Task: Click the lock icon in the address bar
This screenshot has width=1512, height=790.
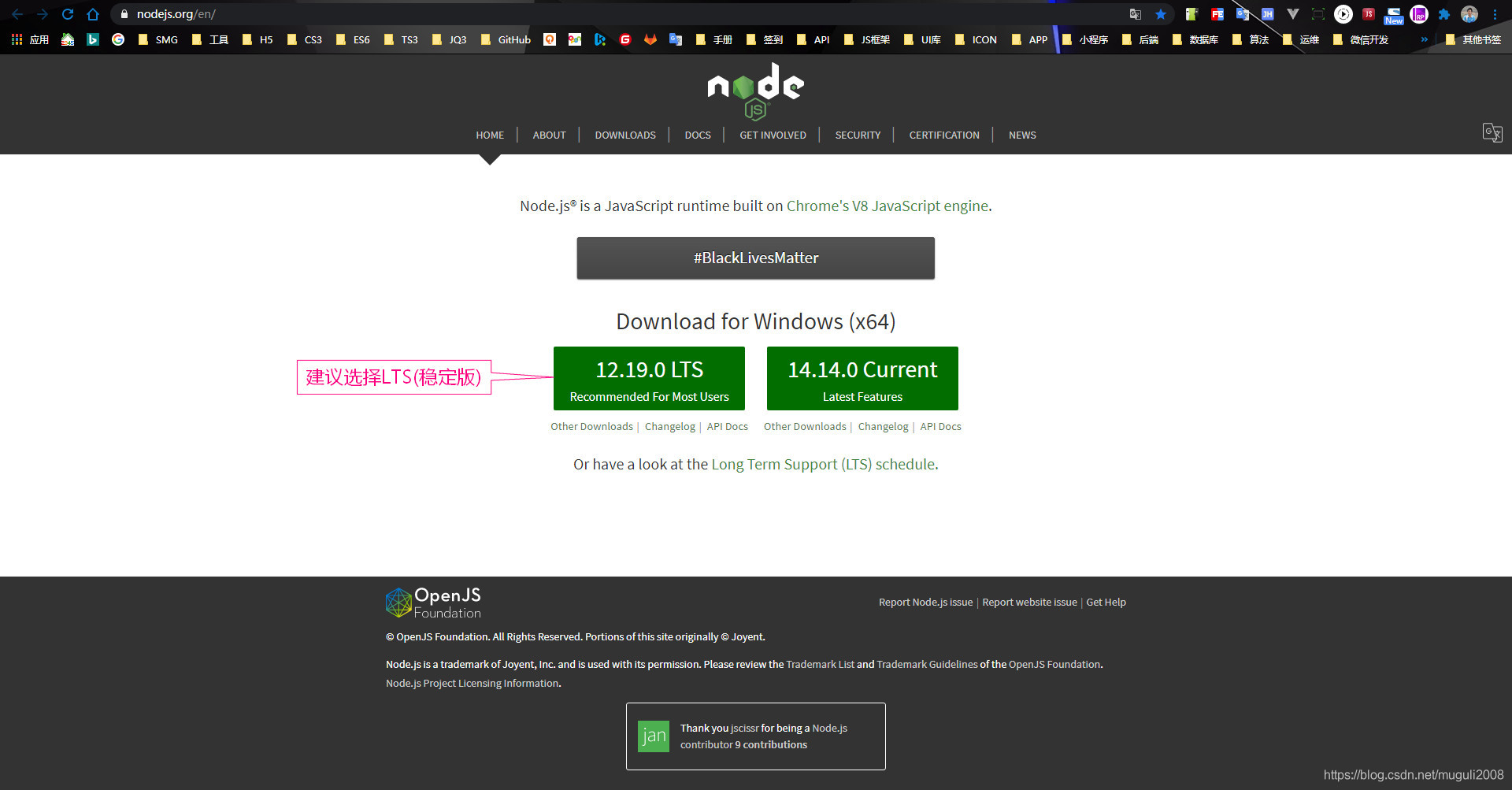Action: pos(124,14)
